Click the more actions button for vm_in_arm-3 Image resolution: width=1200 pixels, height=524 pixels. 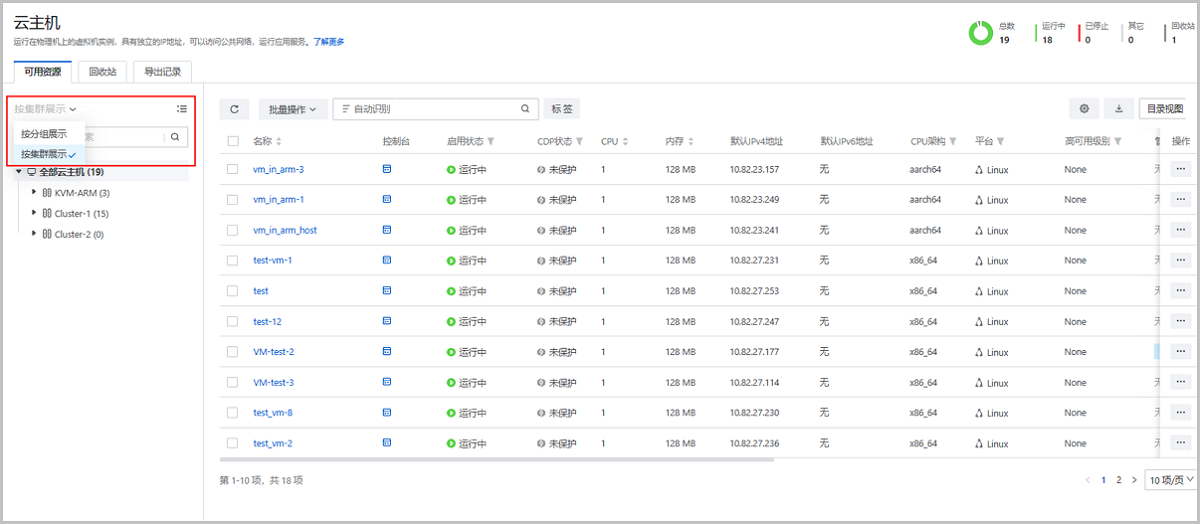coord(1181,169)
